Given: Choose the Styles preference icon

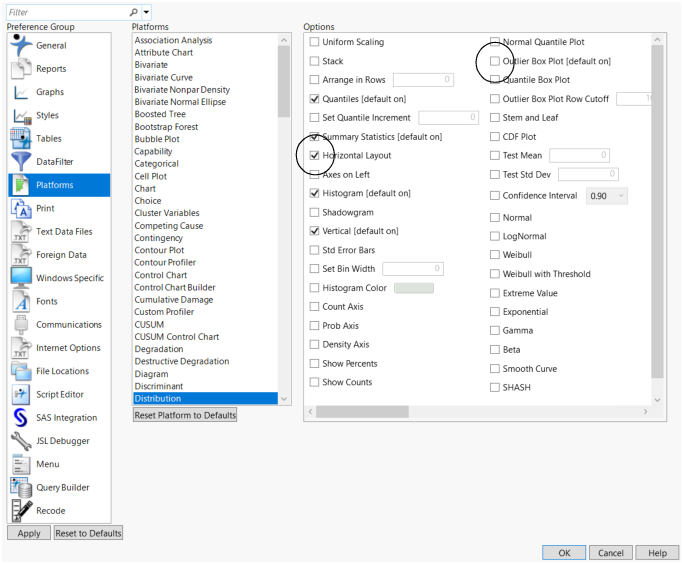Looking at the screenshot, I should coord(21,115).
